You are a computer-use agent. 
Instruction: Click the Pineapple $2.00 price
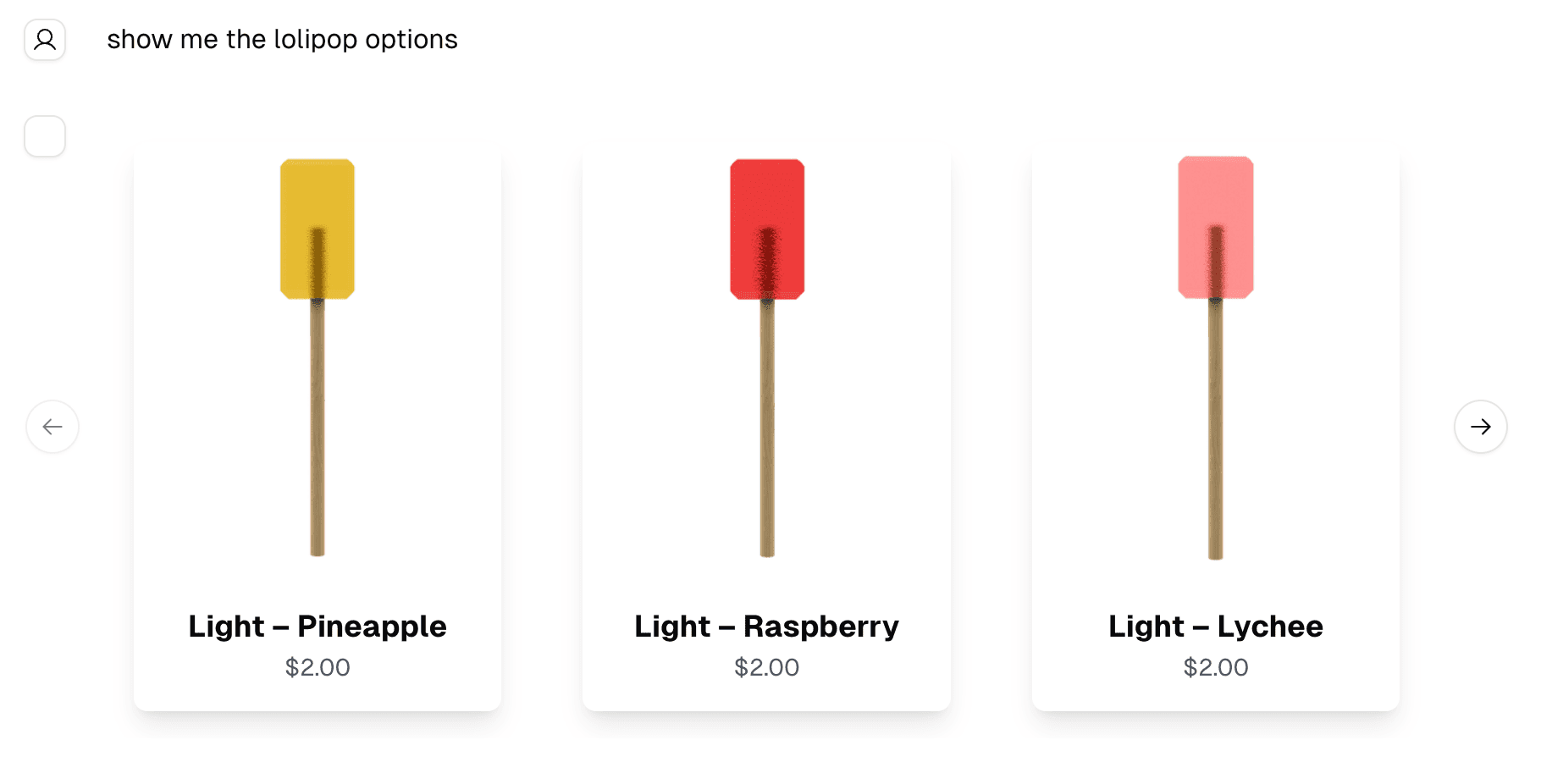318,667
